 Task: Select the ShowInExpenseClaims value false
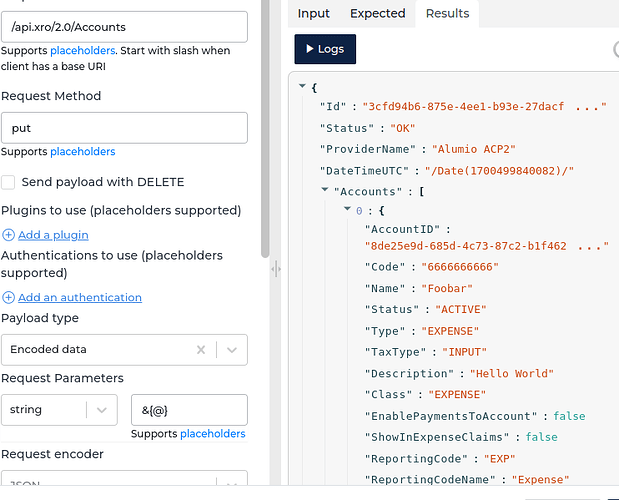[542, 437]
